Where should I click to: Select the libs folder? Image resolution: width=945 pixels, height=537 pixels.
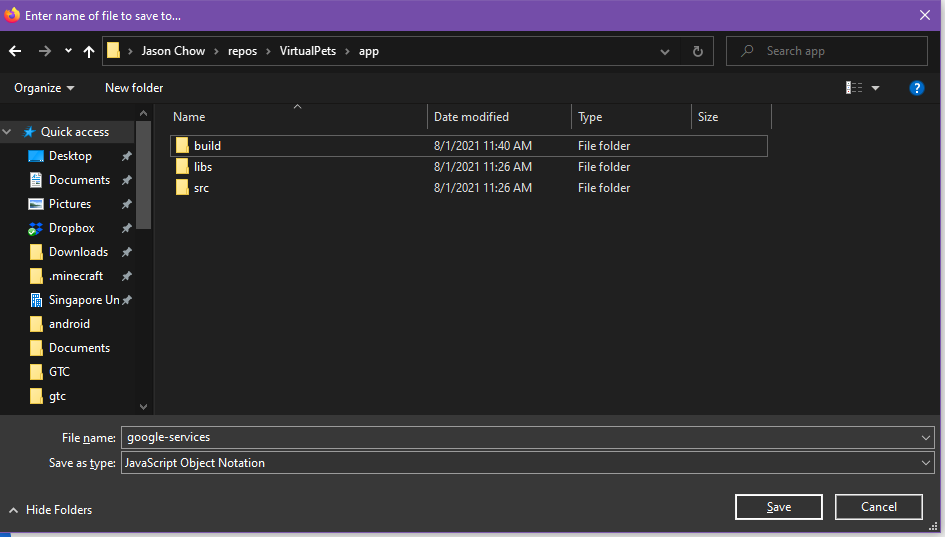tap(203, 167)
